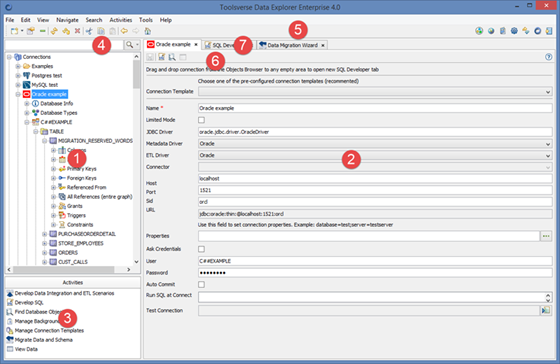The height and width of the screenshot is (364, 560).
Task: Open the Metadata Driver dropdown
Action: click(x=548, y=144)
